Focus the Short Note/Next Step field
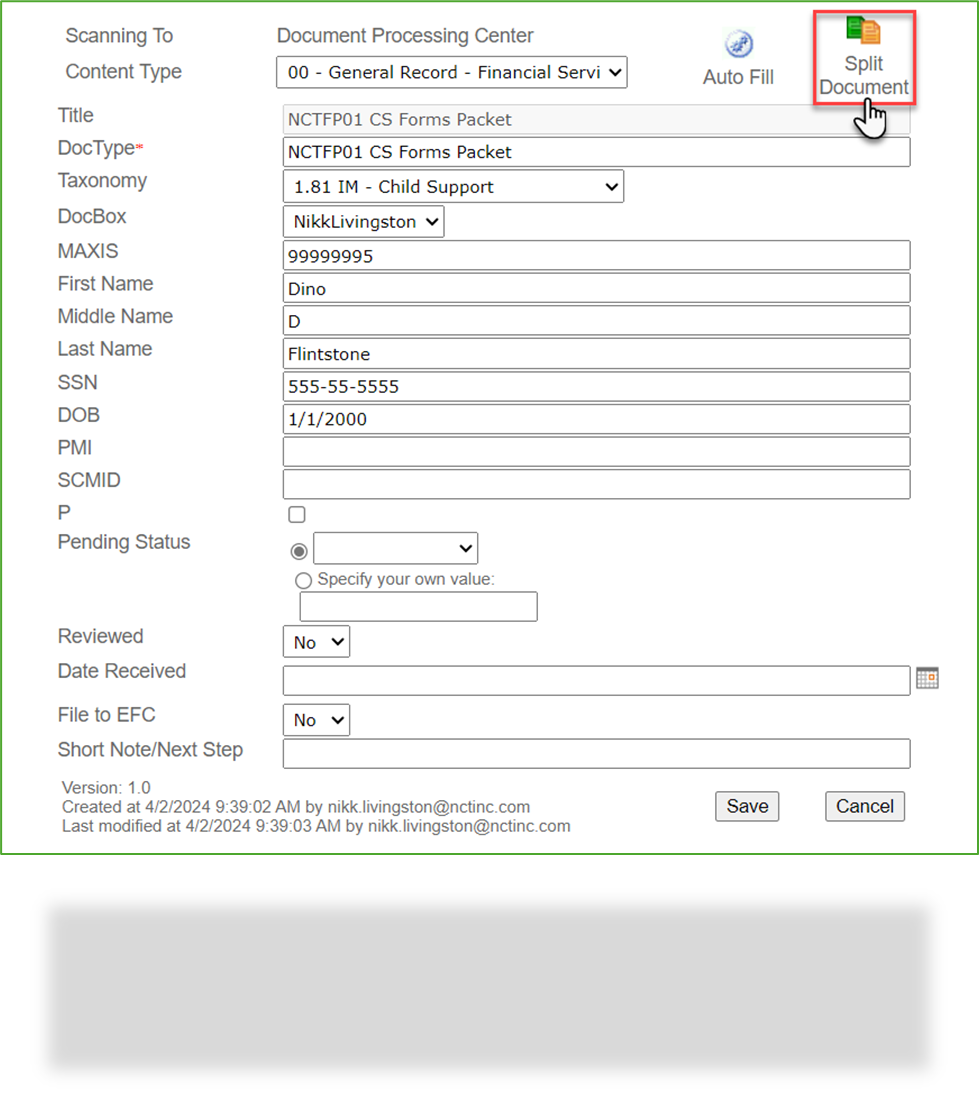This screenshot has height=1095, width=979. pyautogui.click(x=596, y=753)
